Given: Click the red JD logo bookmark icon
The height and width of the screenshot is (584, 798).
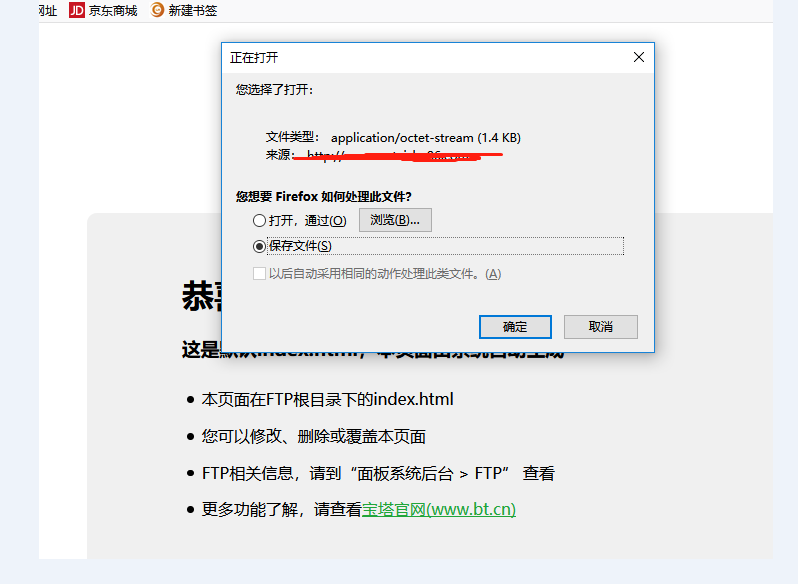Looking at the screenshot, I should click(76, 10).
